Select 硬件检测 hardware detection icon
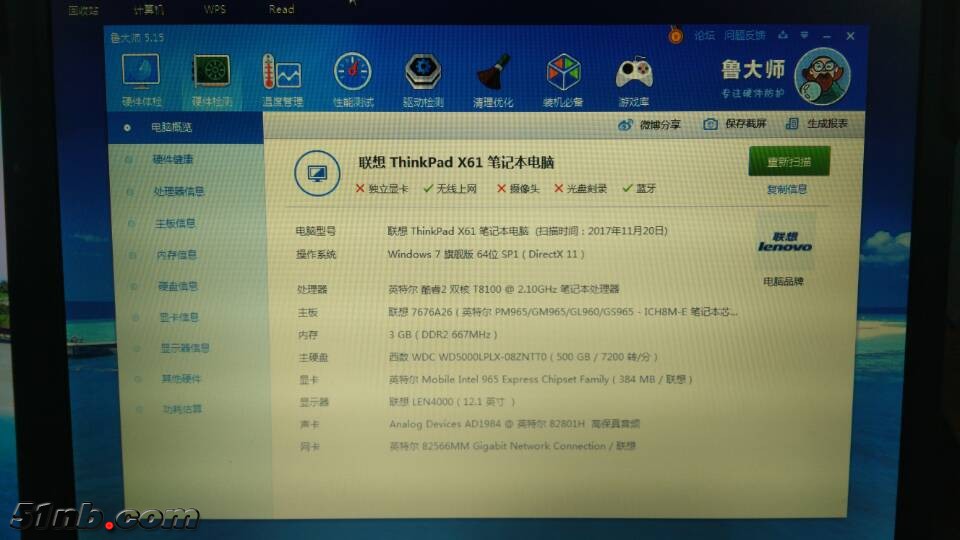The width and height of the screenshot is (960, 540). pos(212,80)
